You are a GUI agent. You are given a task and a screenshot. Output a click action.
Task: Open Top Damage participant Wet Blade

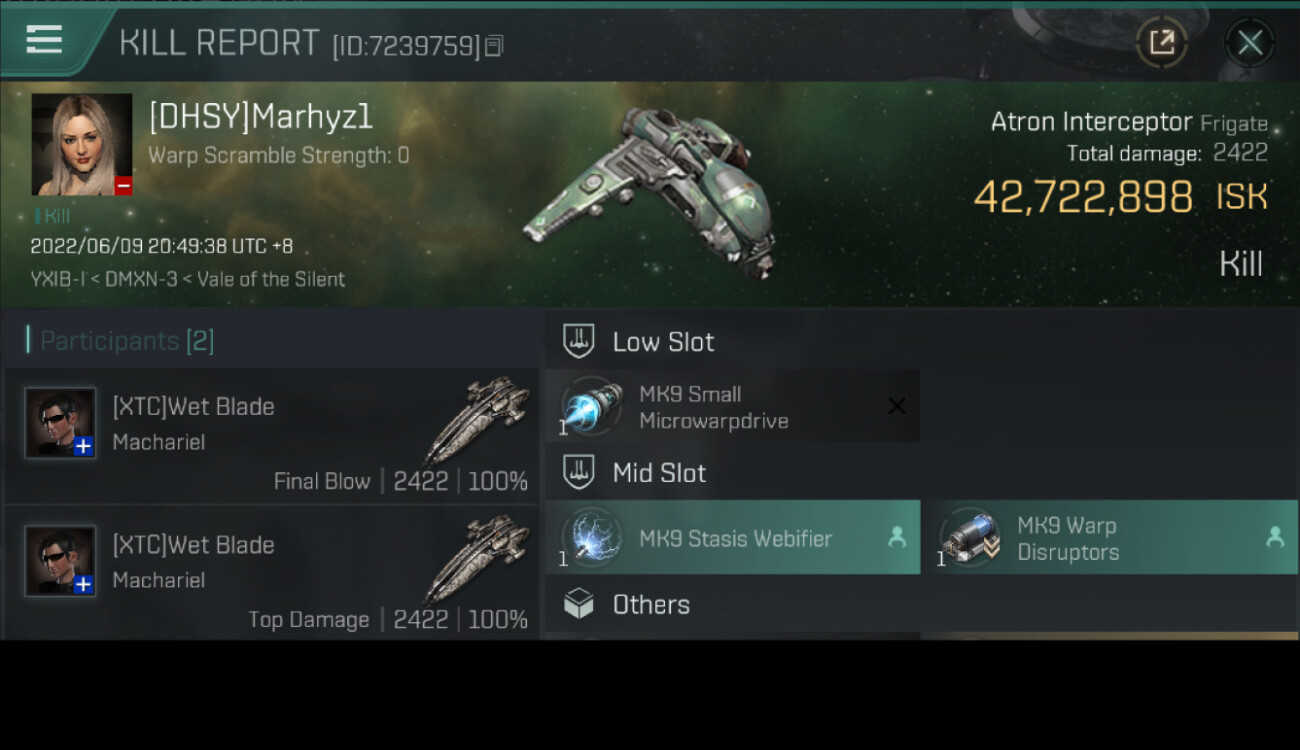coord(272,574)
